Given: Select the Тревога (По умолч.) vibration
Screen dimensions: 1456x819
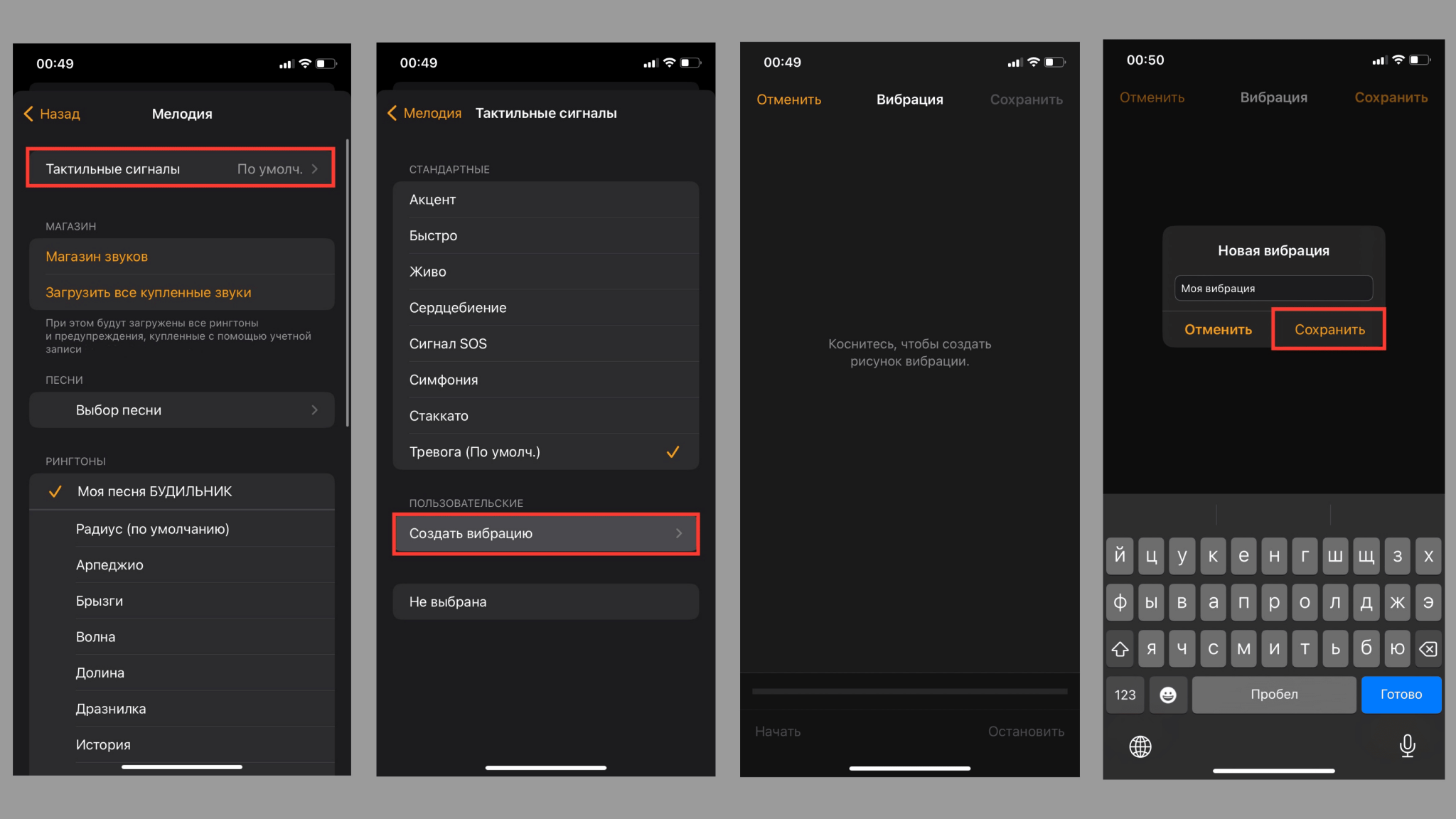Looking at the screenshot, I should click(545, 452).
